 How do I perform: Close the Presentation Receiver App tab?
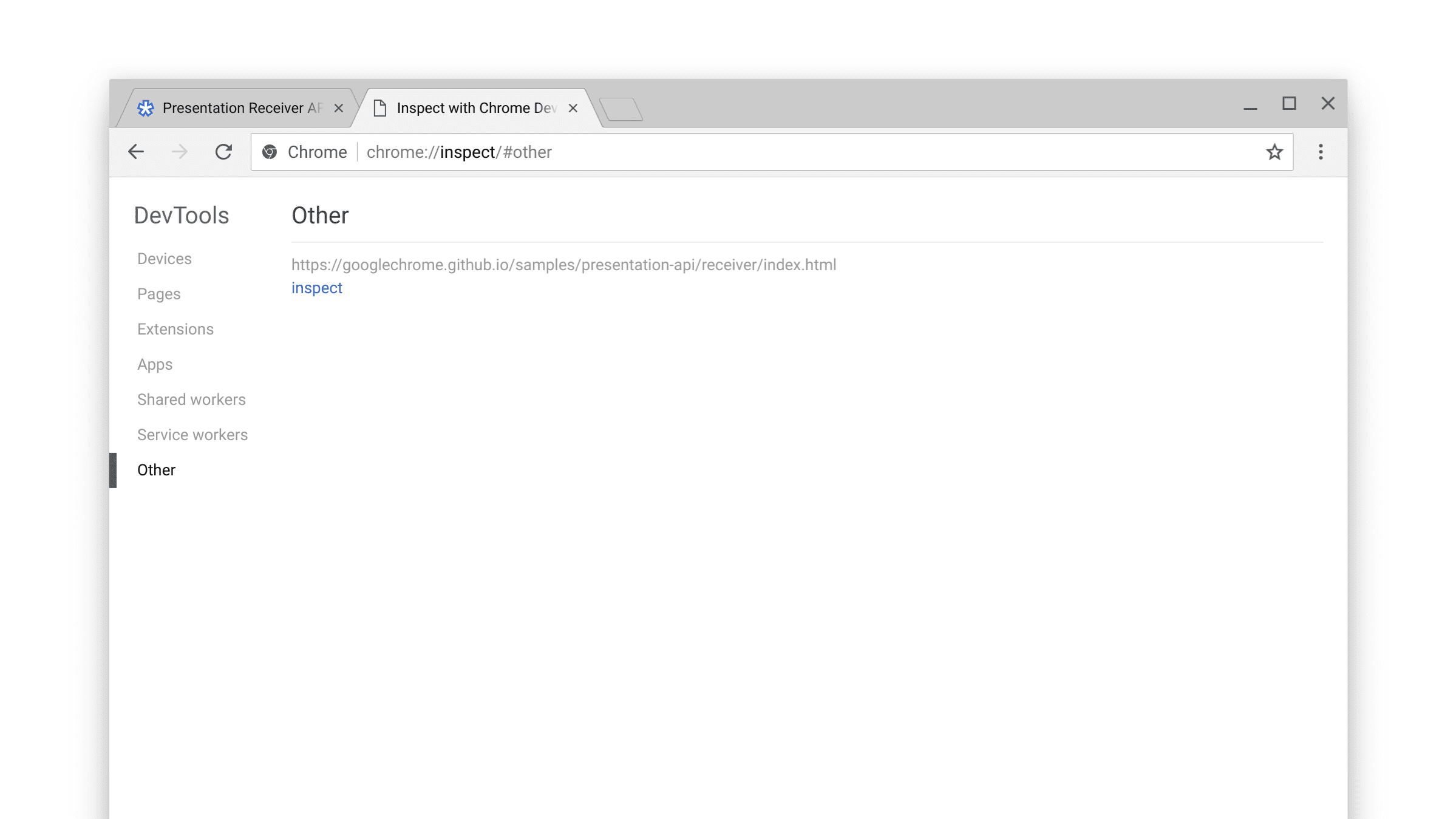tap(339, 107)
